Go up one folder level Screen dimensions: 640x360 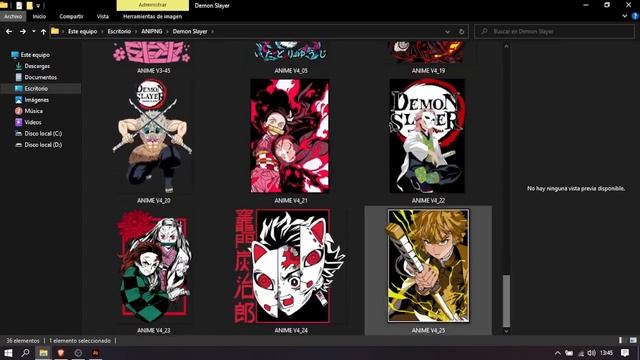point(43,31)
